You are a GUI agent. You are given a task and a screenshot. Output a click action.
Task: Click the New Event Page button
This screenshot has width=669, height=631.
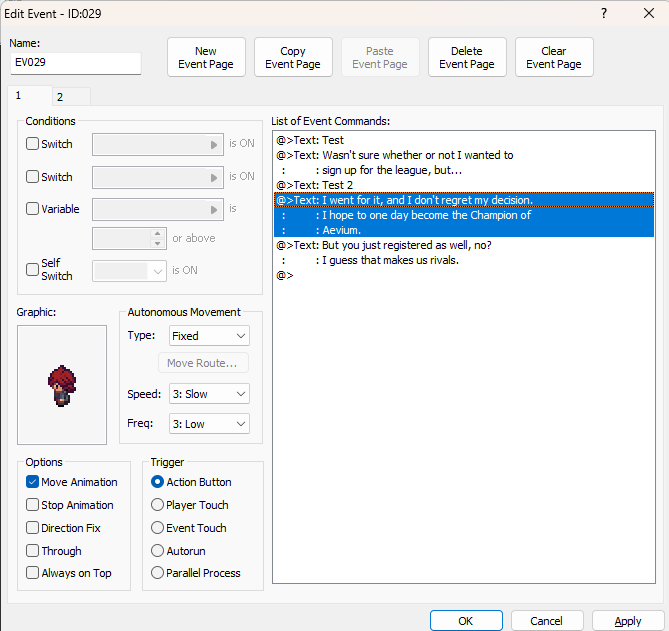pyautogui.click(x=206, y=58)
